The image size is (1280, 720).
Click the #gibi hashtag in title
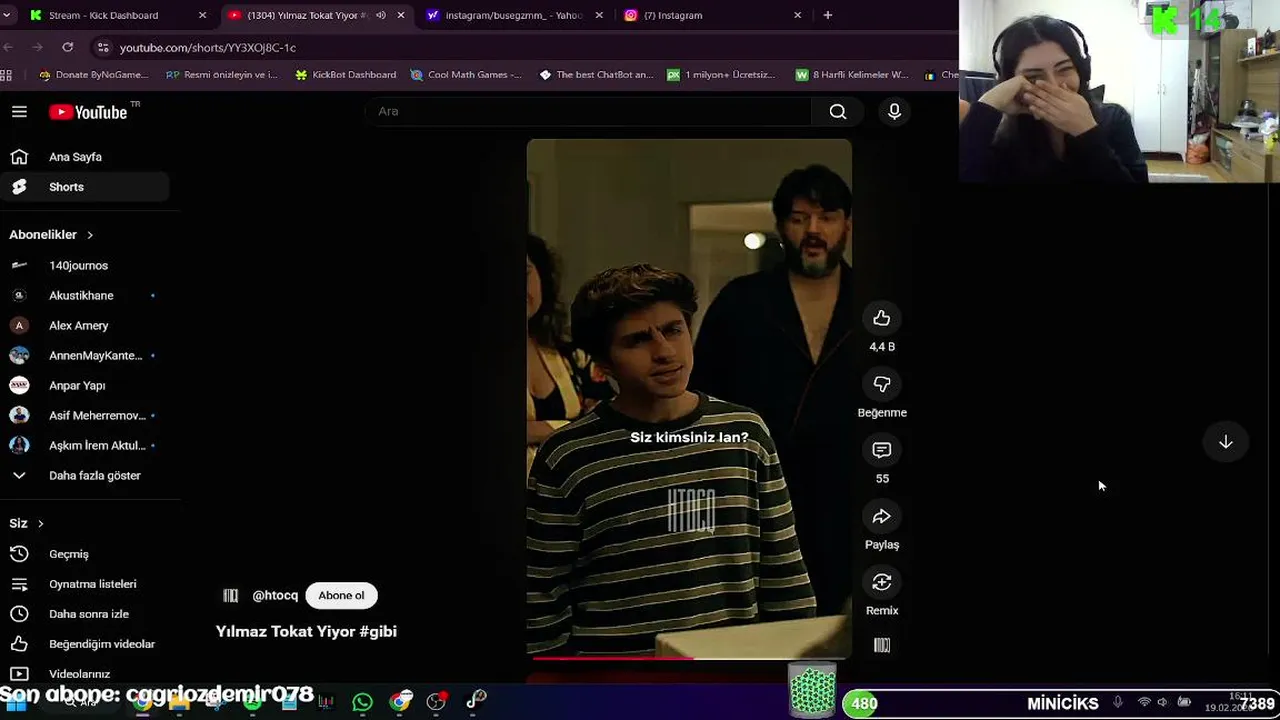tap(378, 631)
